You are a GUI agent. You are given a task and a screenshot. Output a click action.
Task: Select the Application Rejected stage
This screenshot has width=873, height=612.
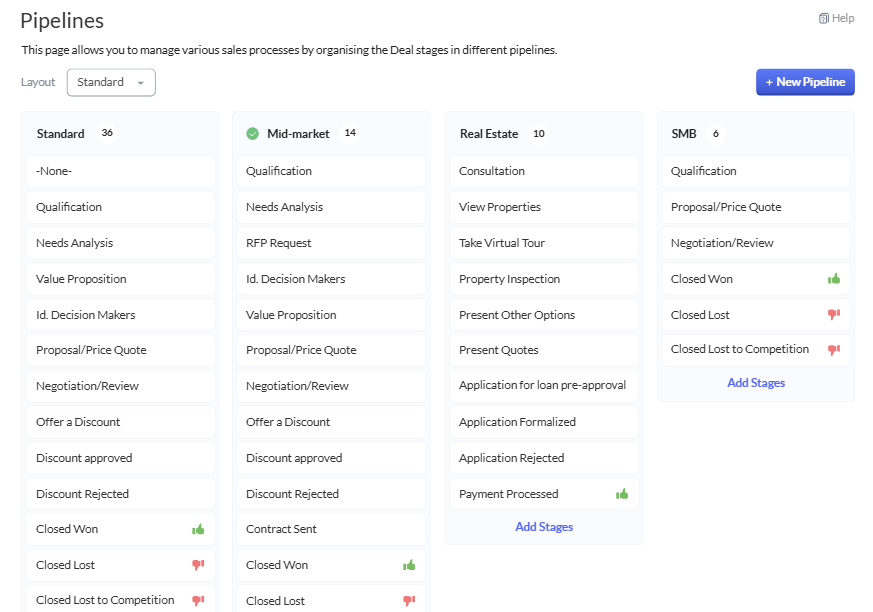coord(544,458)
